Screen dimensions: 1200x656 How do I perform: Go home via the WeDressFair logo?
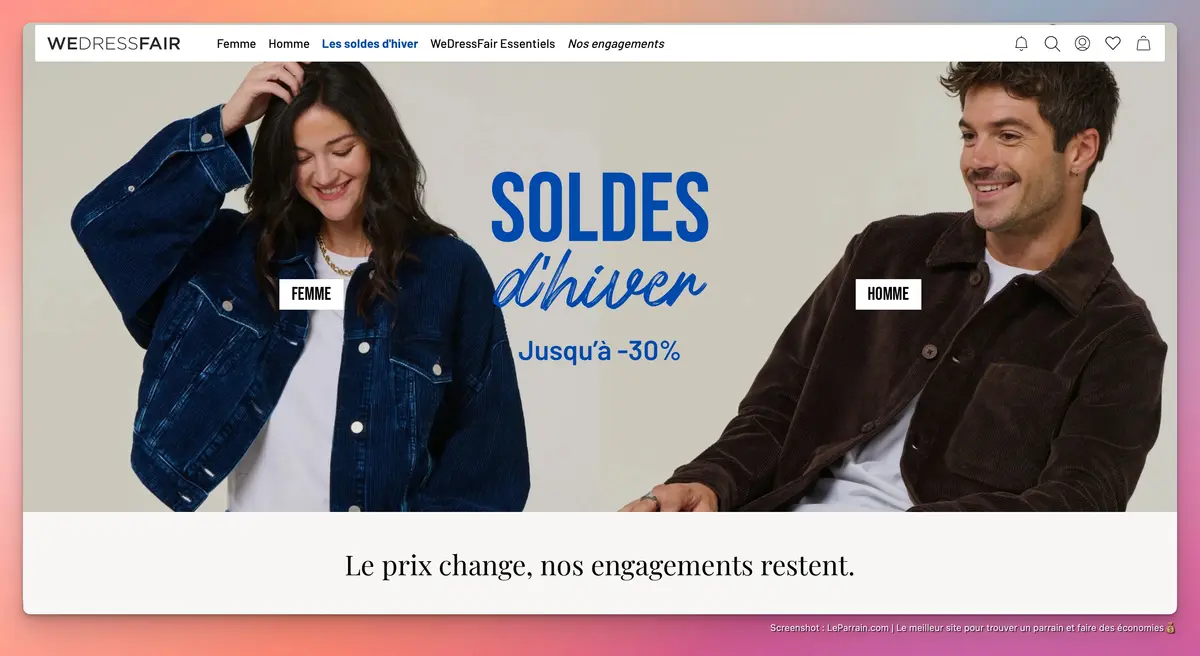[x=114, y=44]
